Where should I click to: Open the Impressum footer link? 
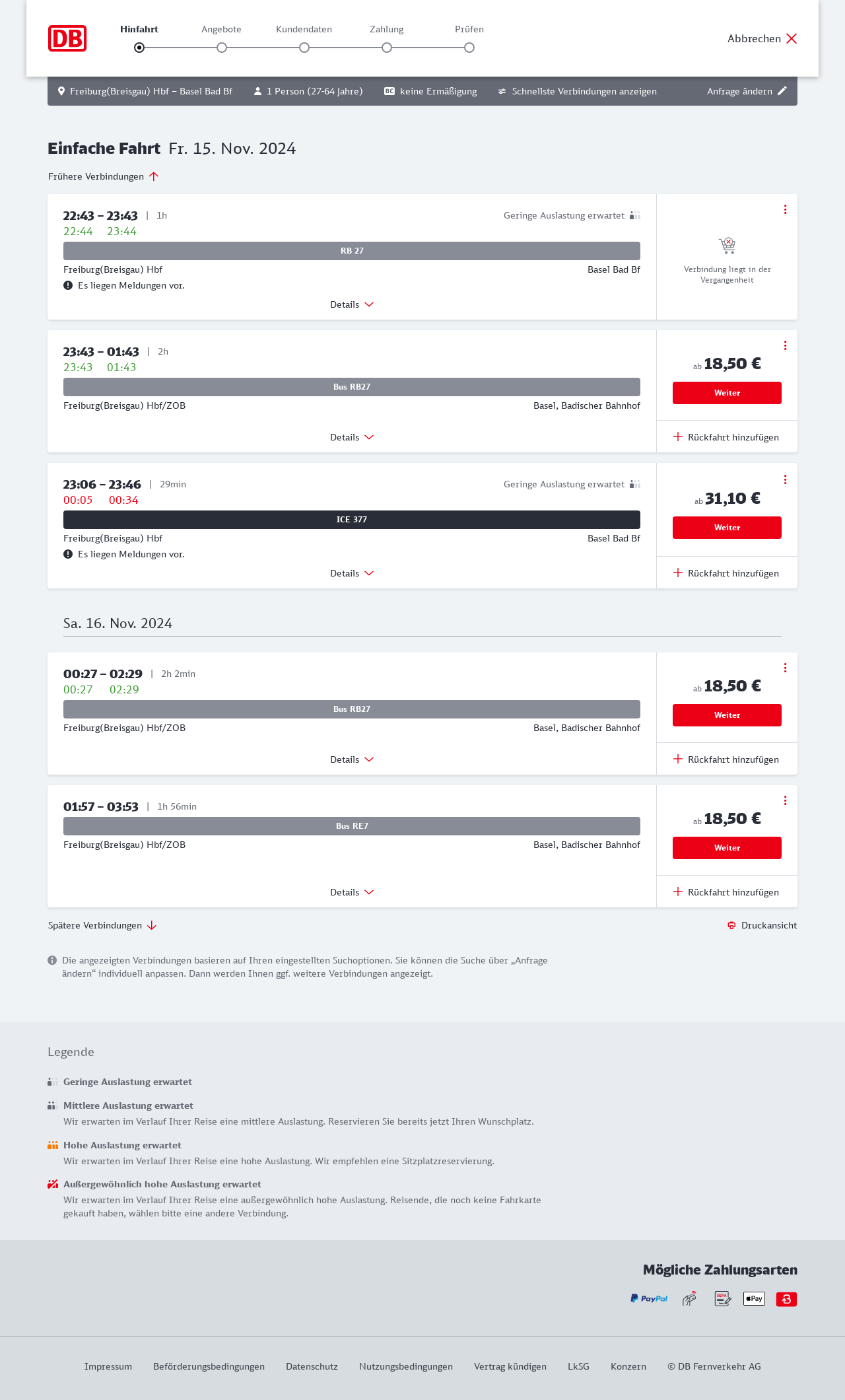(x=108, y=1366)
